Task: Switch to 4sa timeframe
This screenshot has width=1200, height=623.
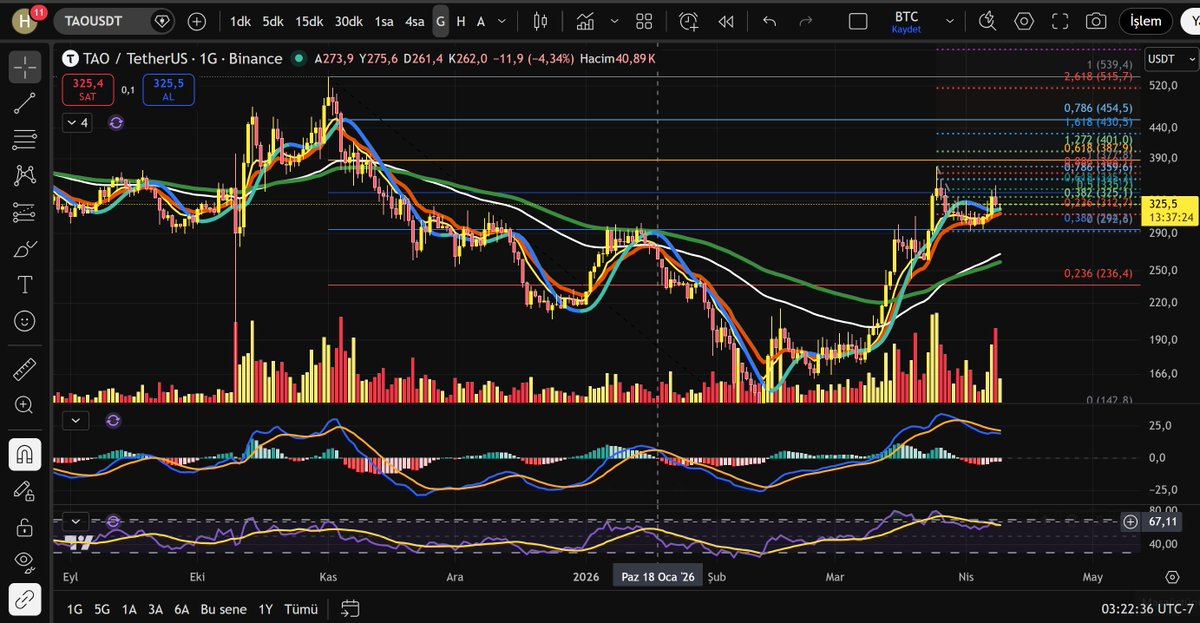Action: tap(415, 21)
